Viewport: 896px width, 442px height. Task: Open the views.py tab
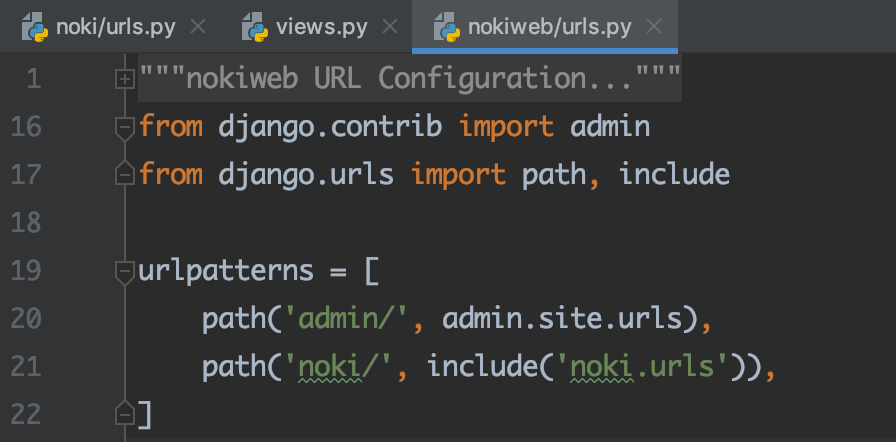[x=320, y=27]
